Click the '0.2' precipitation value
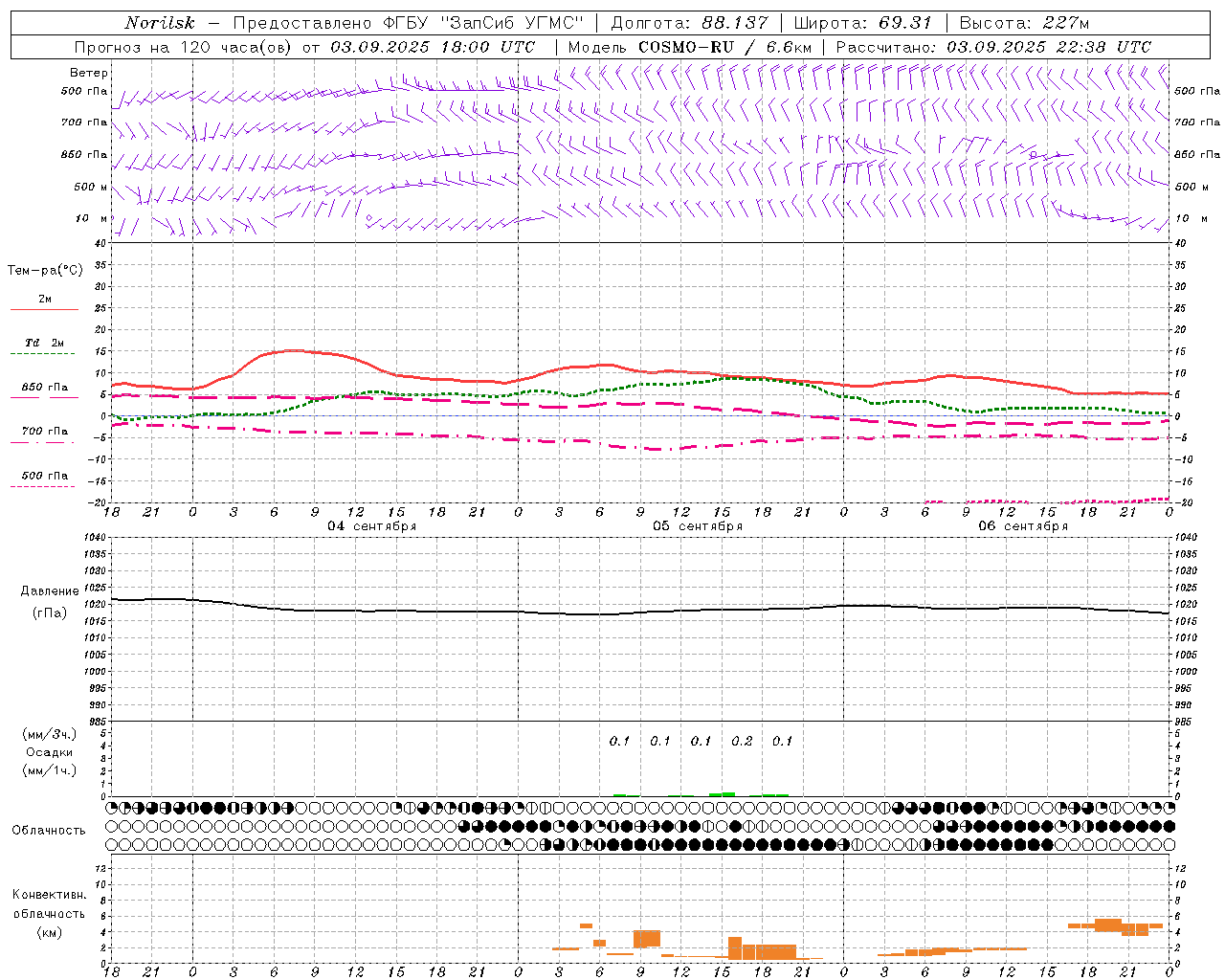Screen dimensions: 1225x980 point(742,741)
